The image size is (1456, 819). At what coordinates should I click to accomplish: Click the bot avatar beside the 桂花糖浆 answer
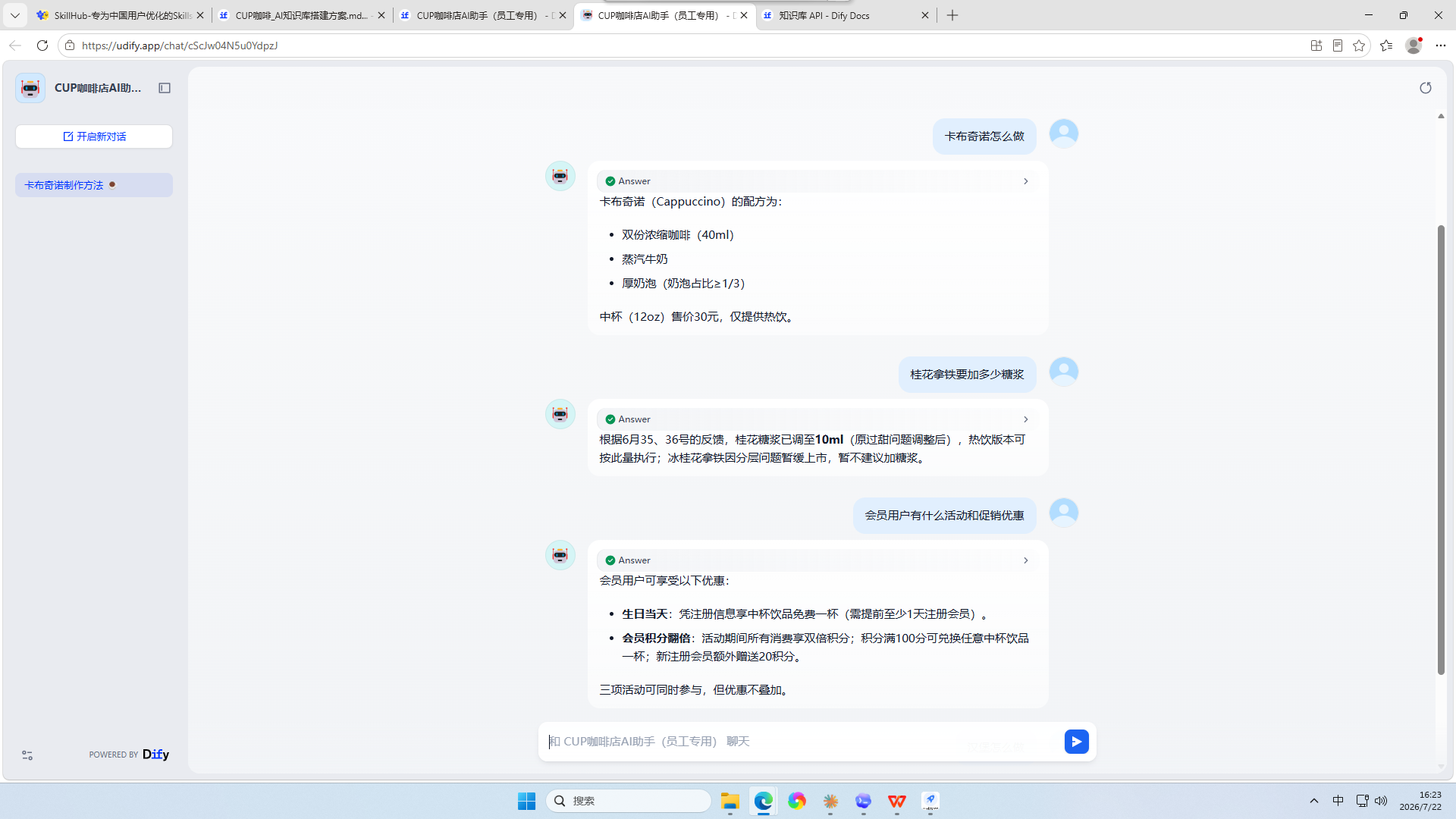coord(560,414)
